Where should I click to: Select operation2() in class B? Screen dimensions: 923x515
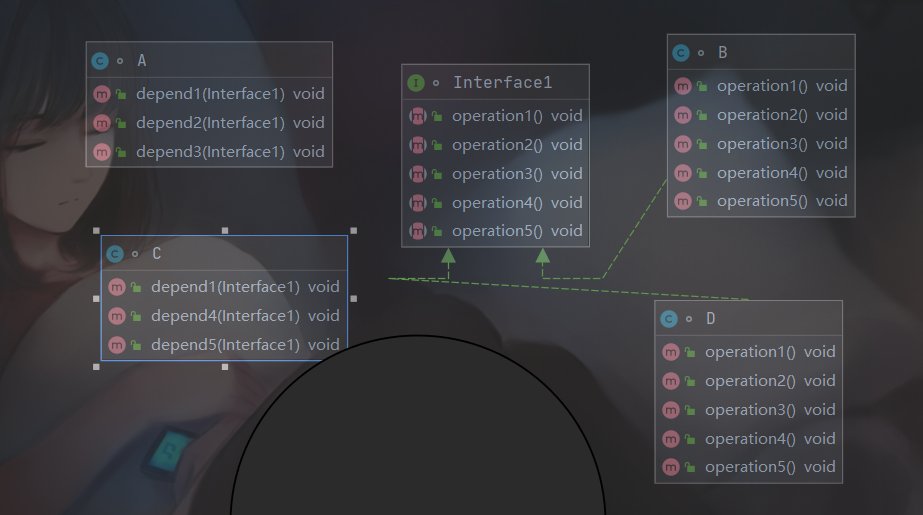coord(761,115)
